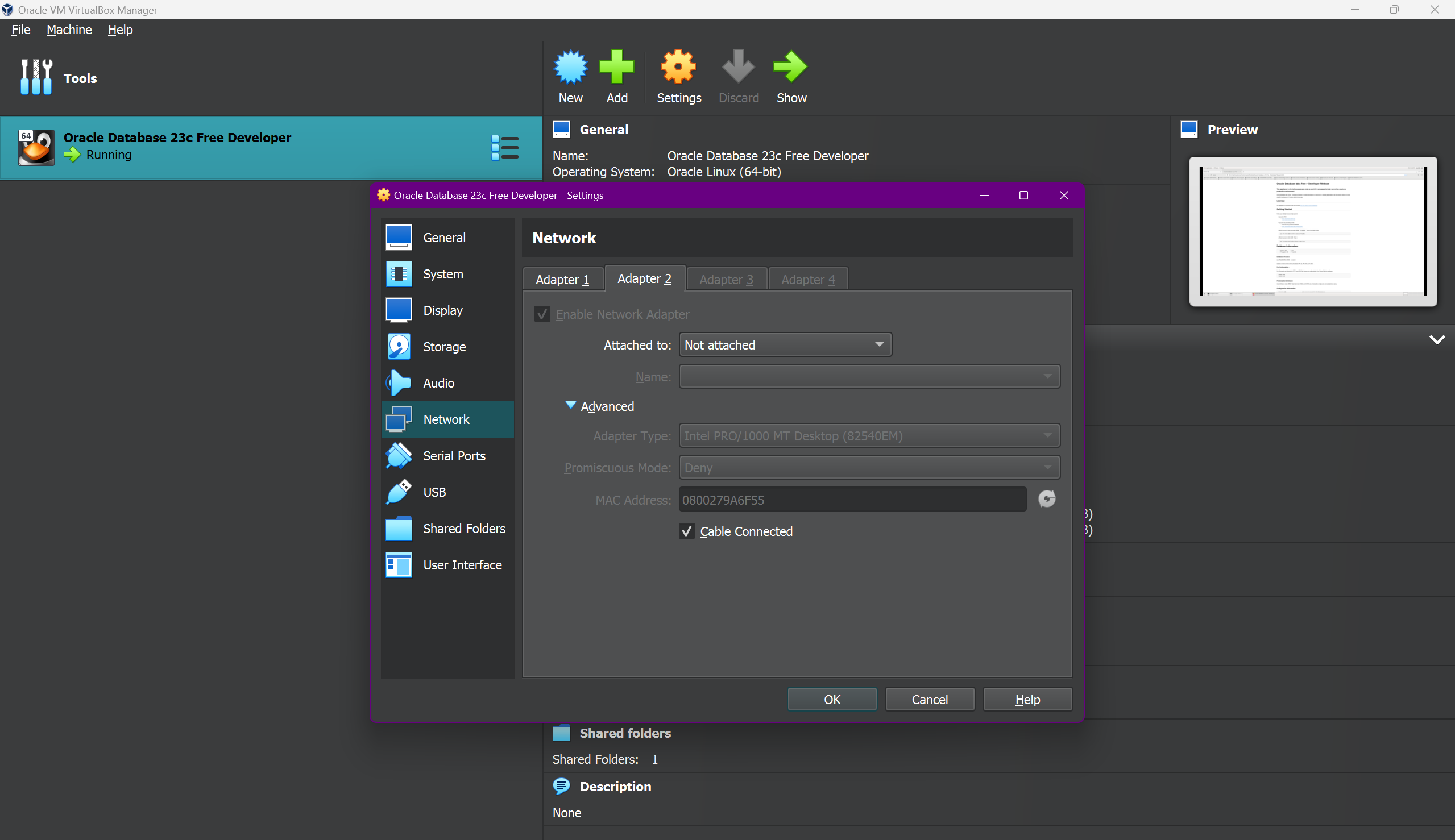Viewport: 1455px width, 840px height.
Task: Select Serial Ports category in sidebar
Action: click(447, 456)
